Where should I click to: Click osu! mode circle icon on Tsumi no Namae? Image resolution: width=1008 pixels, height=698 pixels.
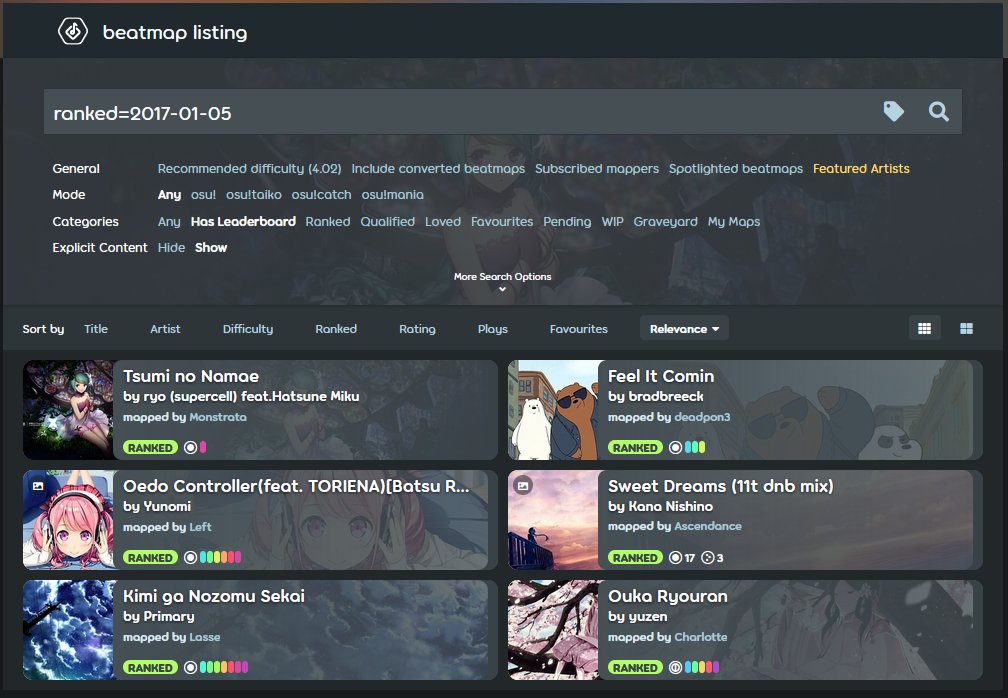tap(190, 447)
